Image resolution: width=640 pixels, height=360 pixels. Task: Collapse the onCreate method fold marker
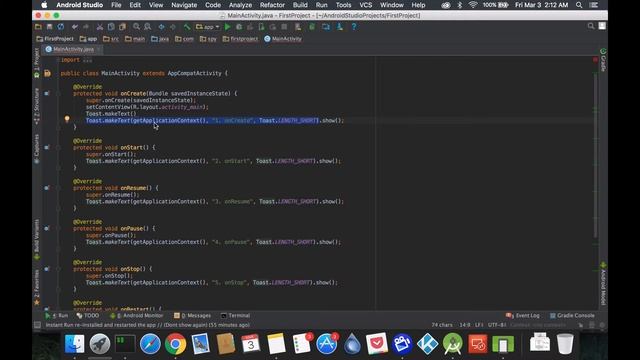[58, 93]
